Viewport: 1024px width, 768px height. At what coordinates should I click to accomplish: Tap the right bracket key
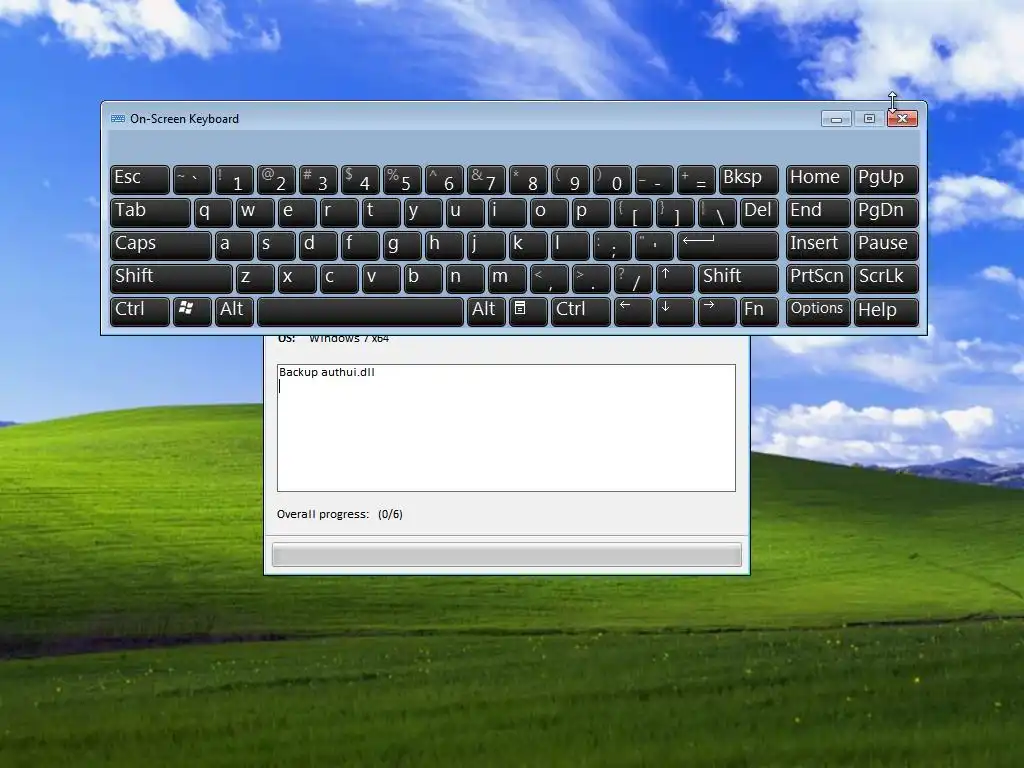(675, 212)
